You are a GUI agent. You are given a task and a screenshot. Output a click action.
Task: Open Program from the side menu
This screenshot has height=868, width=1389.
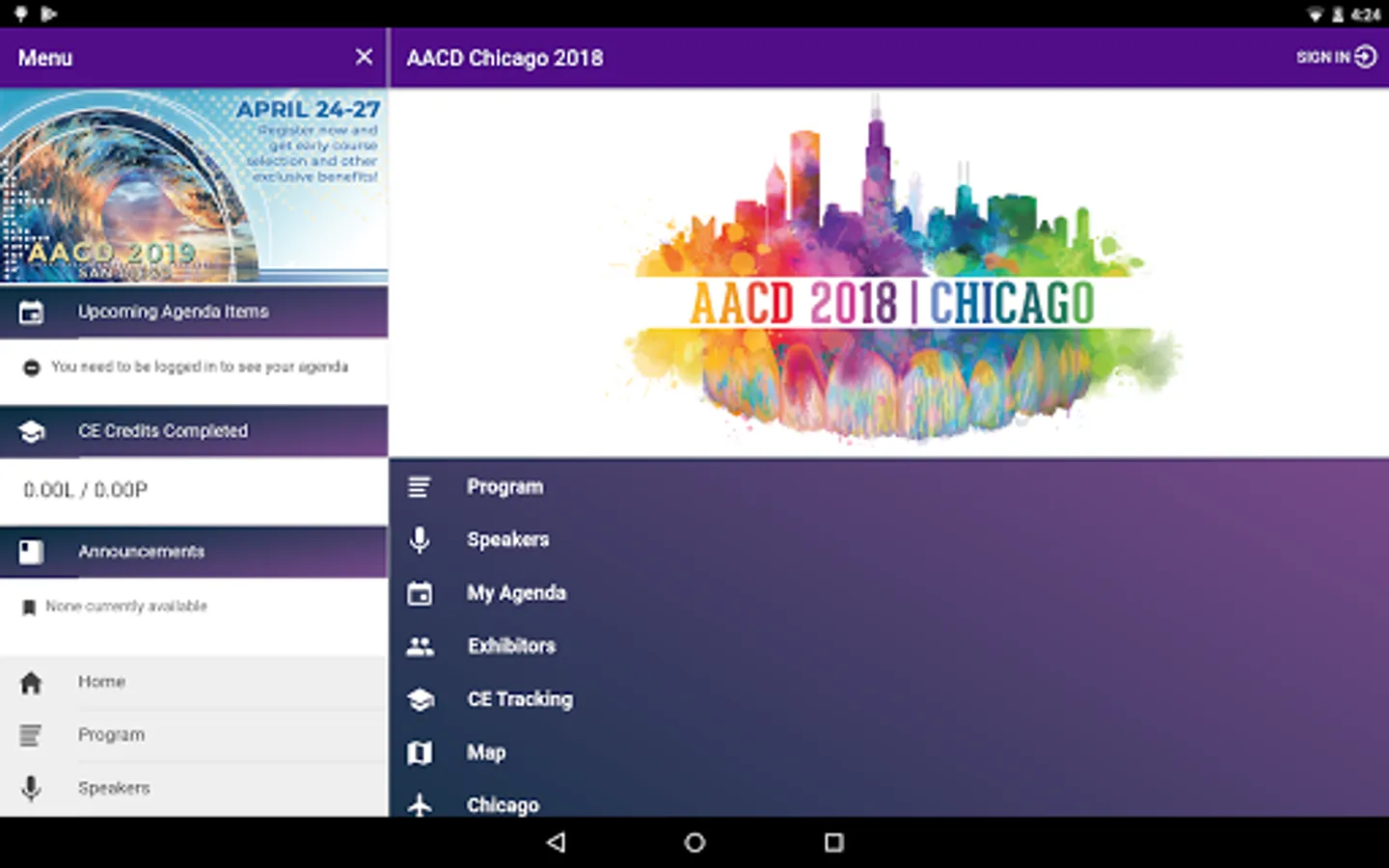194,735
